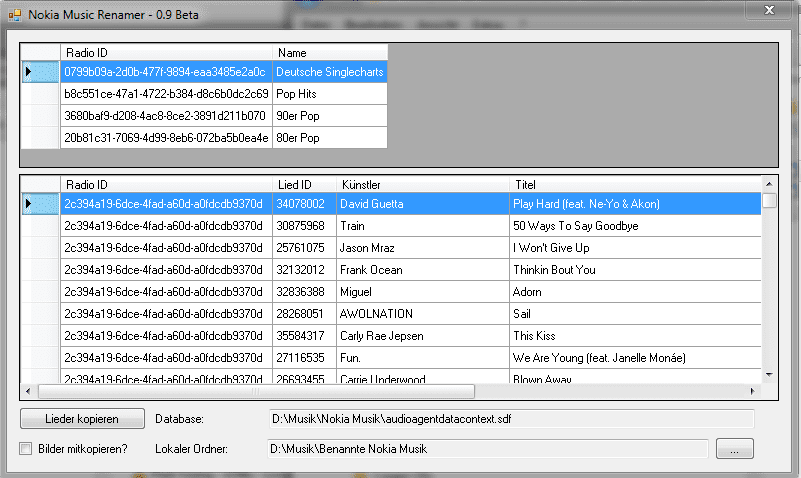Click the vertical scrollbar thumb of the song list
Image resolution: width=801 pixels, height=478 pixels.
point(769,200)
